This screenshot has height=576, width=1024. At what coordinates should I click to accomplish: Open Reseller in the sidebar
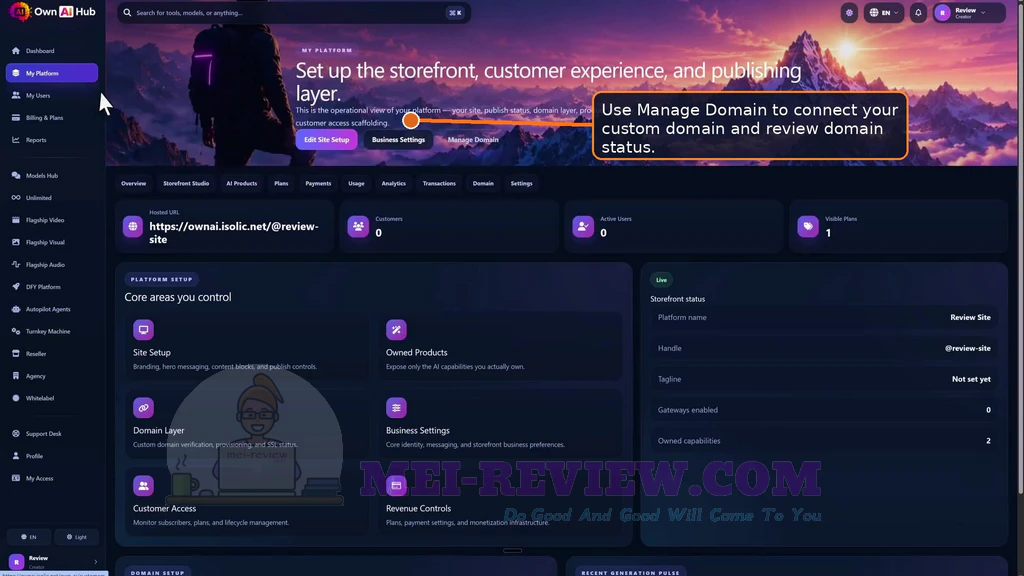coord(52,354)
